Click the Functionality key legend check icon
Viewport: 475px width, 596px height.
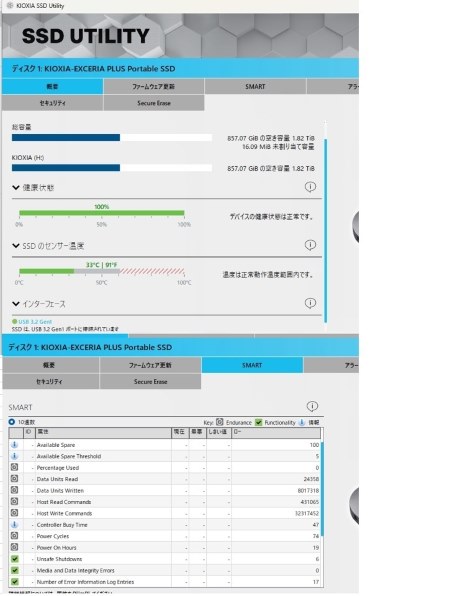258,422
